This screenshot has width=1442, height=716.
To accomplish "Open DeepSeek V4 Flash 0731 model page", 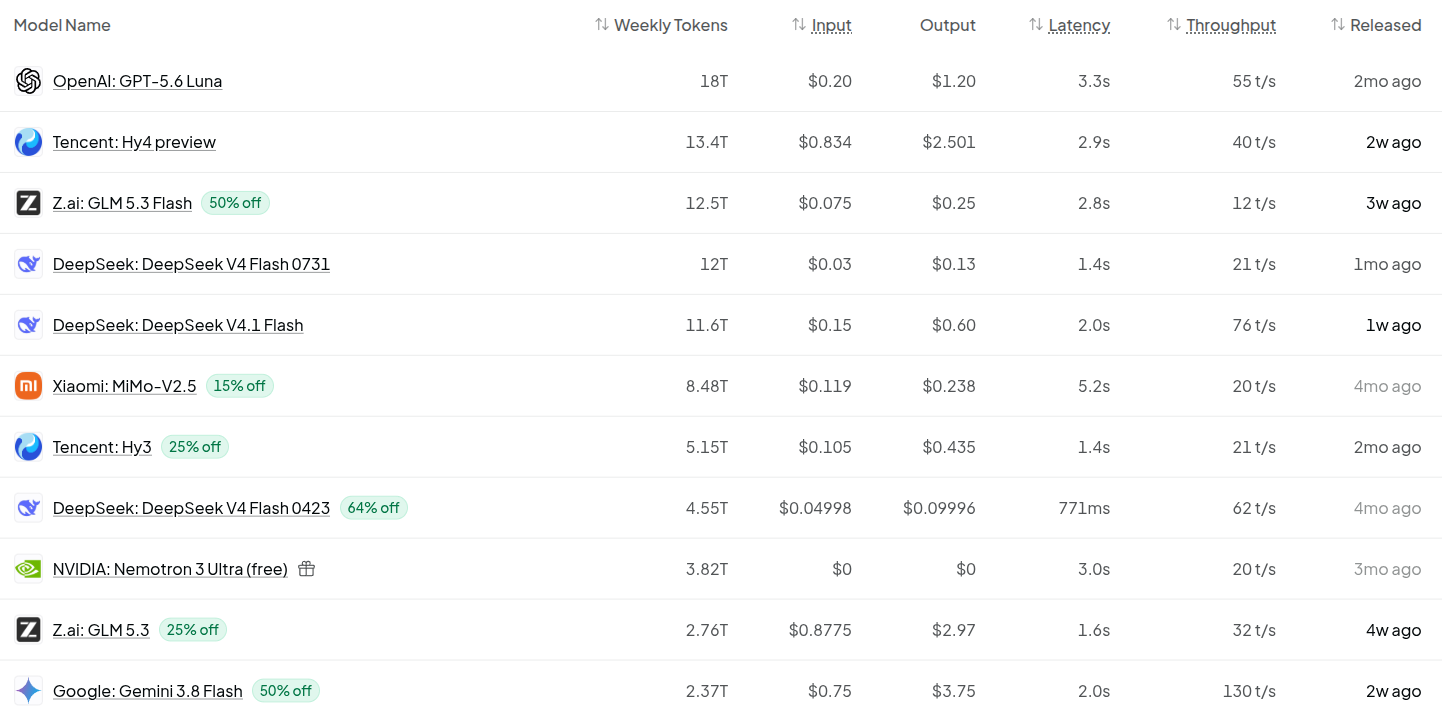I will [191, 264].
